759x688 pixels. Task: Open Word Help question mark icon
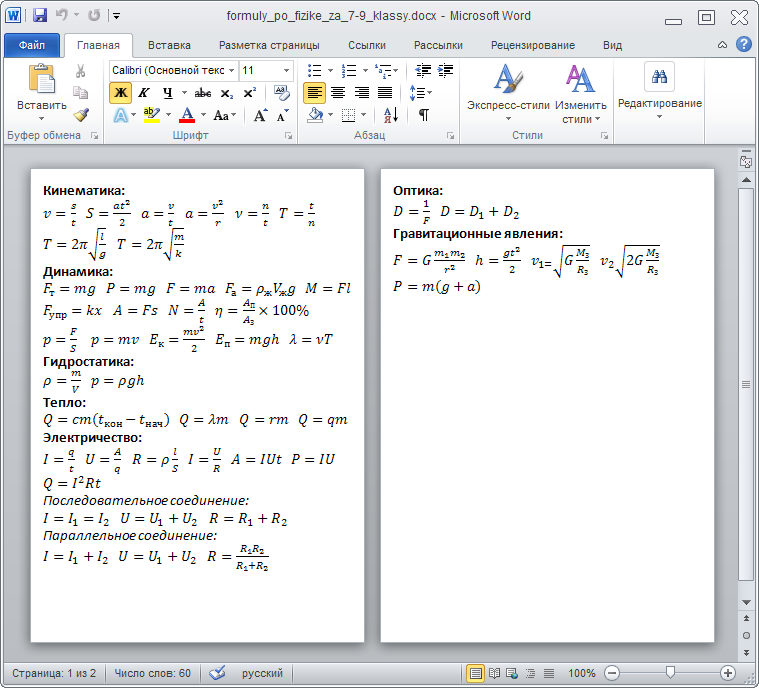tap(744, 45)
